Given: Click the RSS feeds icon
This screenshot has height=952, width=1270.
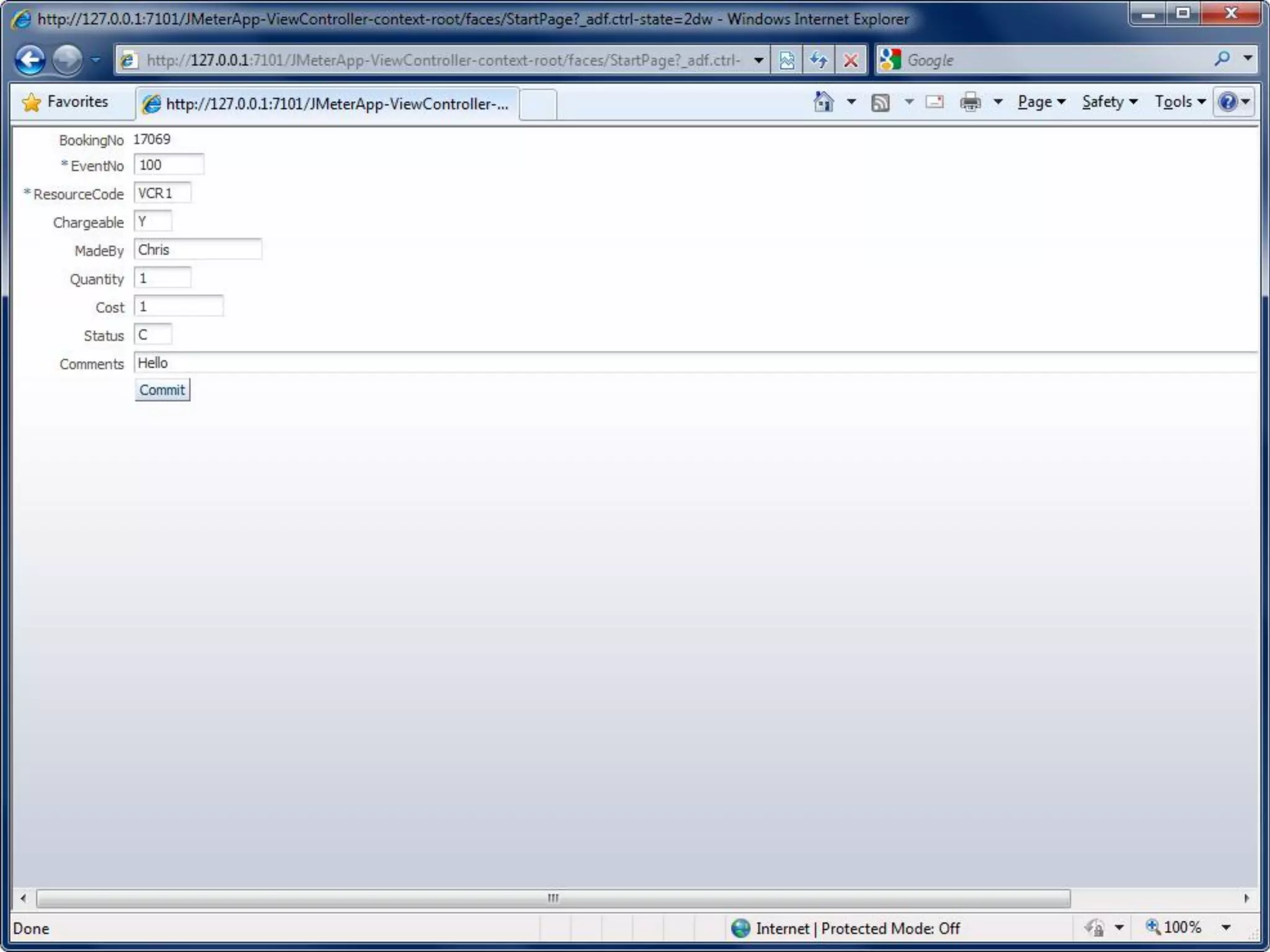Looking at the screenshot, I should point(881,102).
